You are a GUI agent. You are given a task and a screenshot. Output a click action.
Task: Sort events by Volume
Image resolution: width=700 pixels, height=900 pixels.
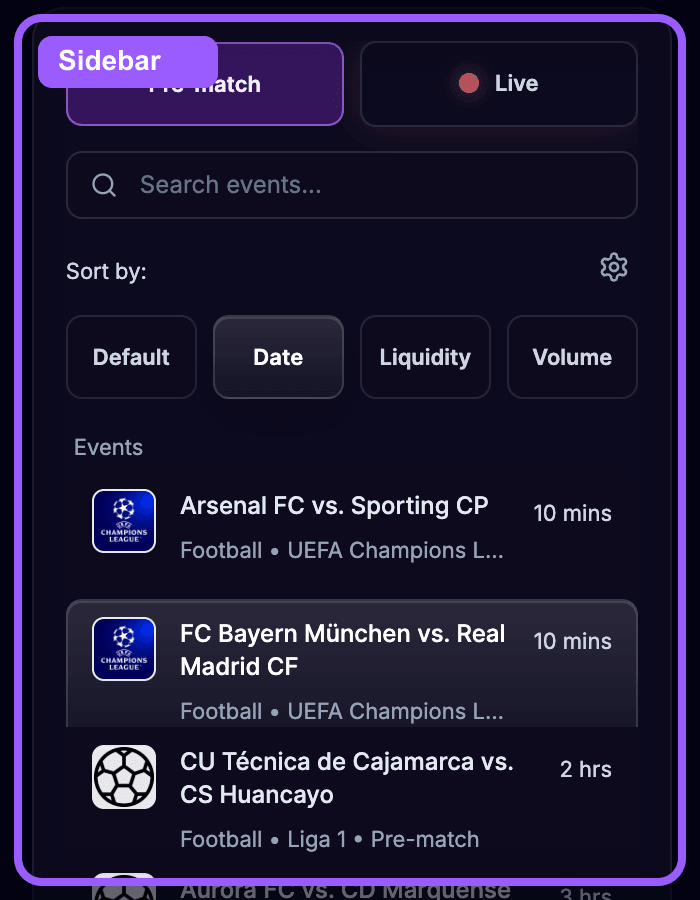point(572,357)
